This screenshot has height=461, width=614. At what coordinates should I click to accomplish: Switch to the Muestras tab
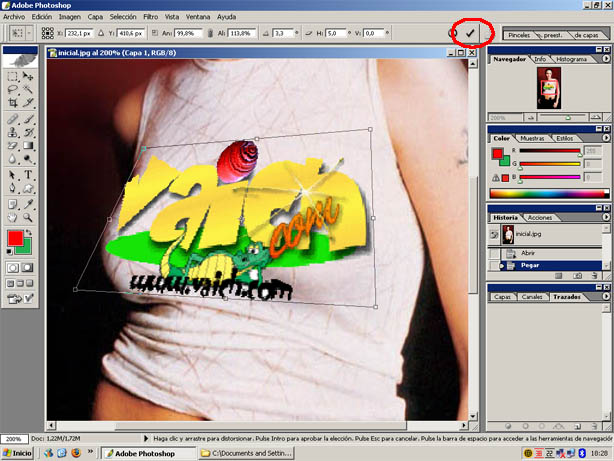[533, 138]
